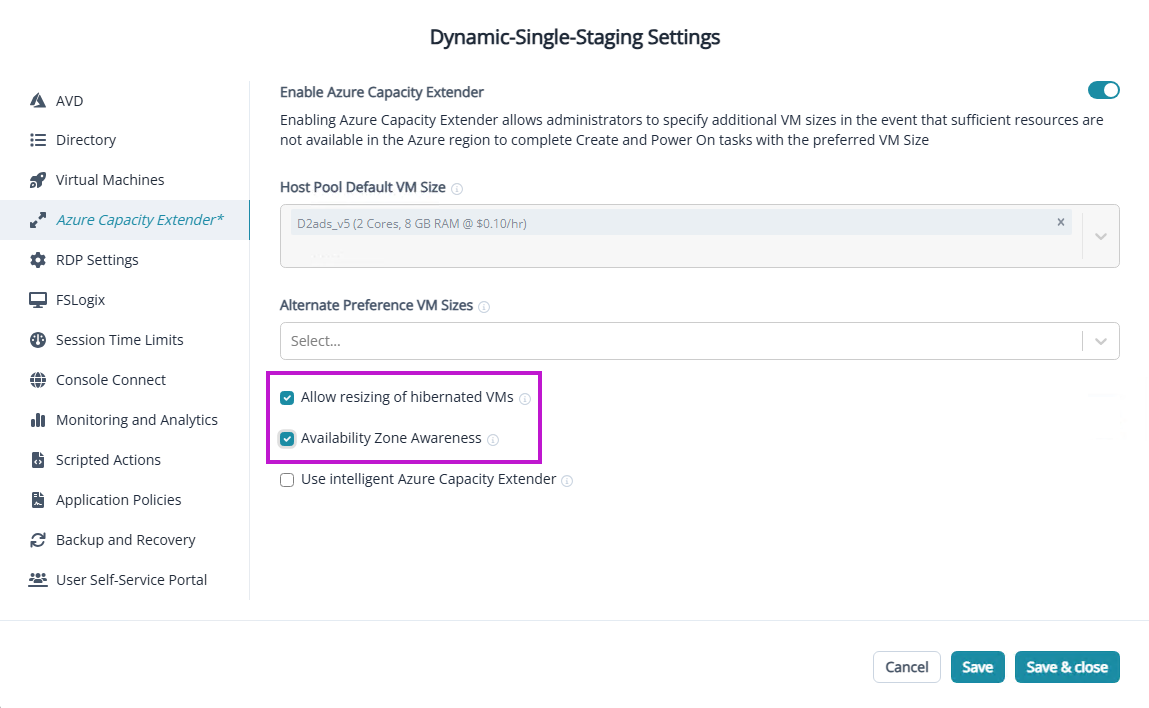The height and width of the screenshot is (708, 1149).
Task: Click the AVD triangle icon in sidebar
Action: (x=38, y=101)
